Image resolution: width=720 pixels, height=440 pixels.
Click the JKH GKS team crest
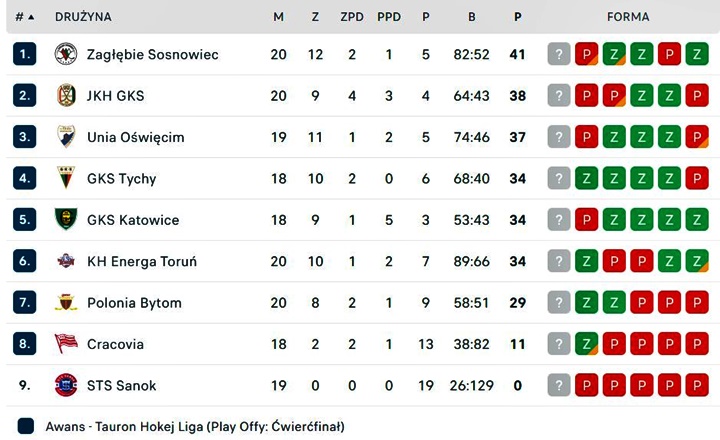[66, 96]
